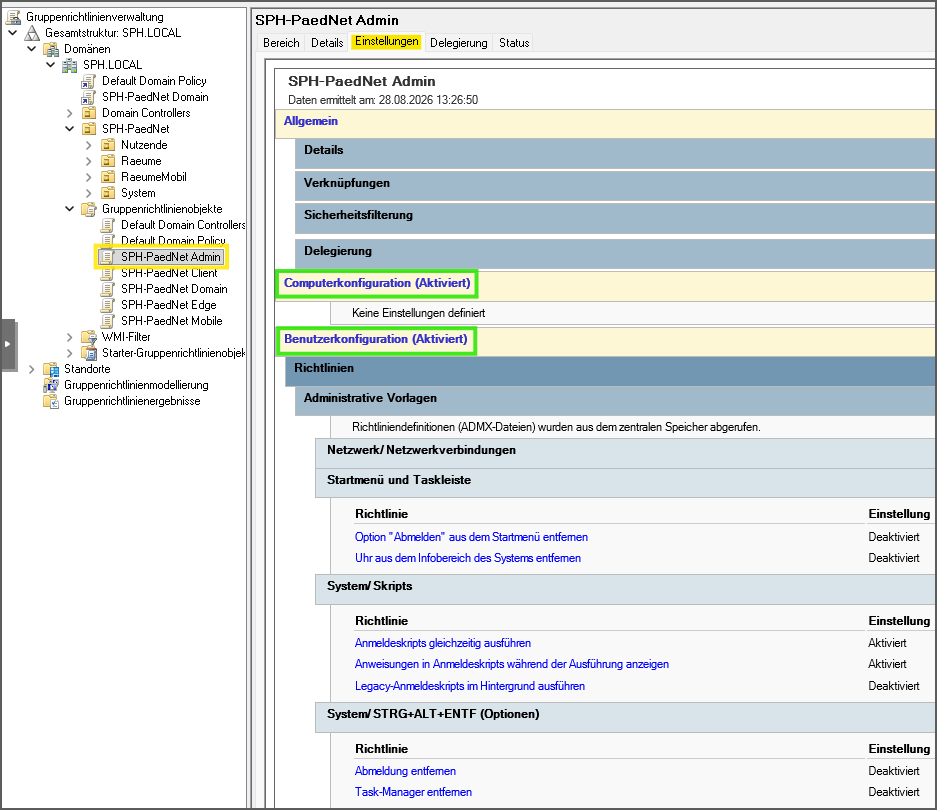Open Anweisungen in Anmeldeskripts während der Ausführung anzeigen link

pos(512,664)
